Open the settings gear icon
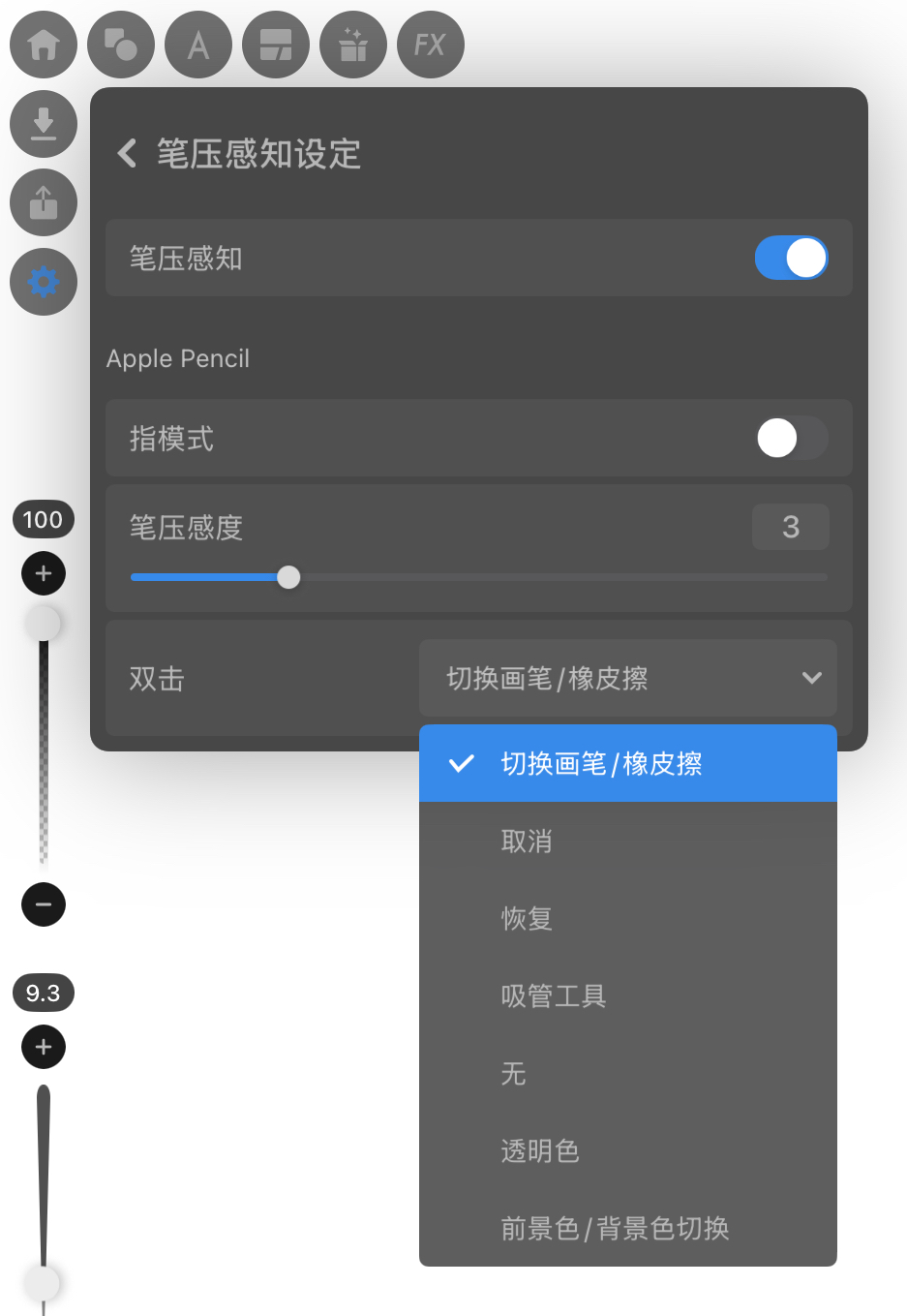Viewport: 907px width, 1316px height. 44,282
